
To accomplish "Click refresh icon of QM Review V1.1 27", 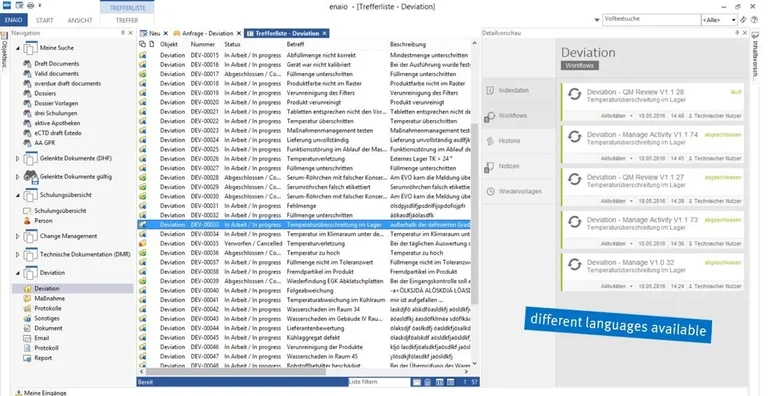I will point(575,180).
